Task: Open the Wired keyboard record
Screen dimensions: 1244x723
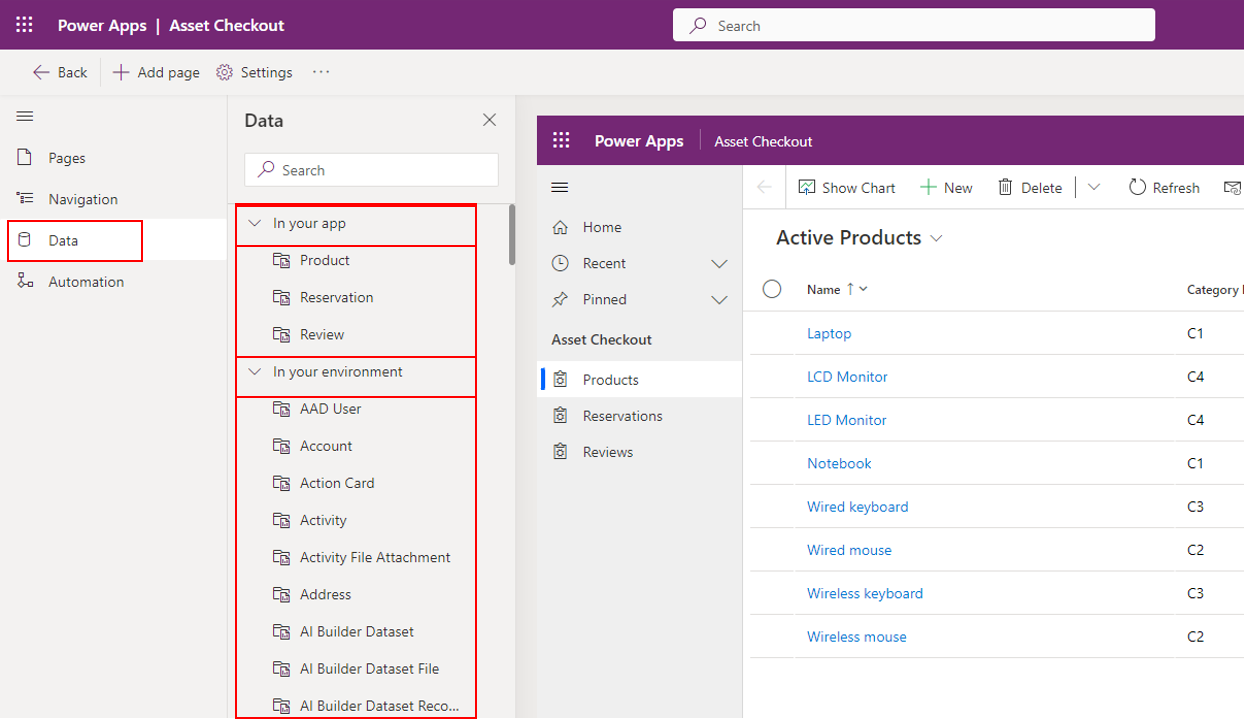Action: (857, 507)
